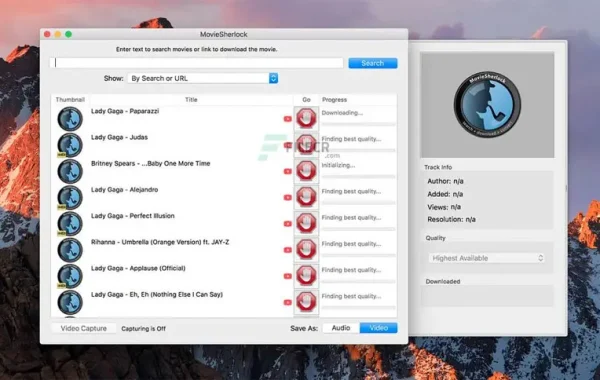Select title Lady Gaga - Applause (Official)
The image size is (600, 380).
pos(138,268)
